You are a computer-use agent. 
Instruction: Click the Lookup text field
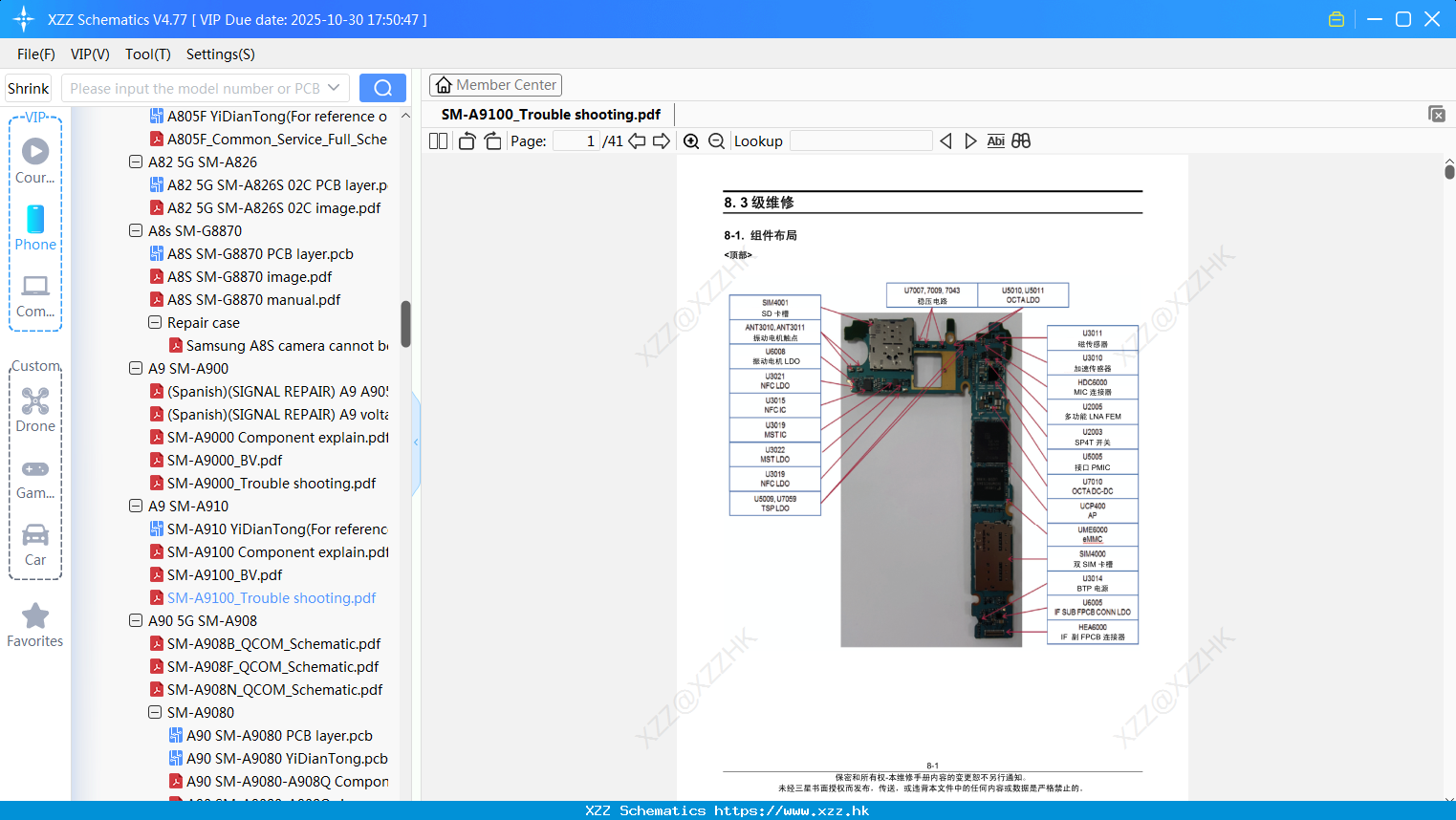click(x=861, y=140)
